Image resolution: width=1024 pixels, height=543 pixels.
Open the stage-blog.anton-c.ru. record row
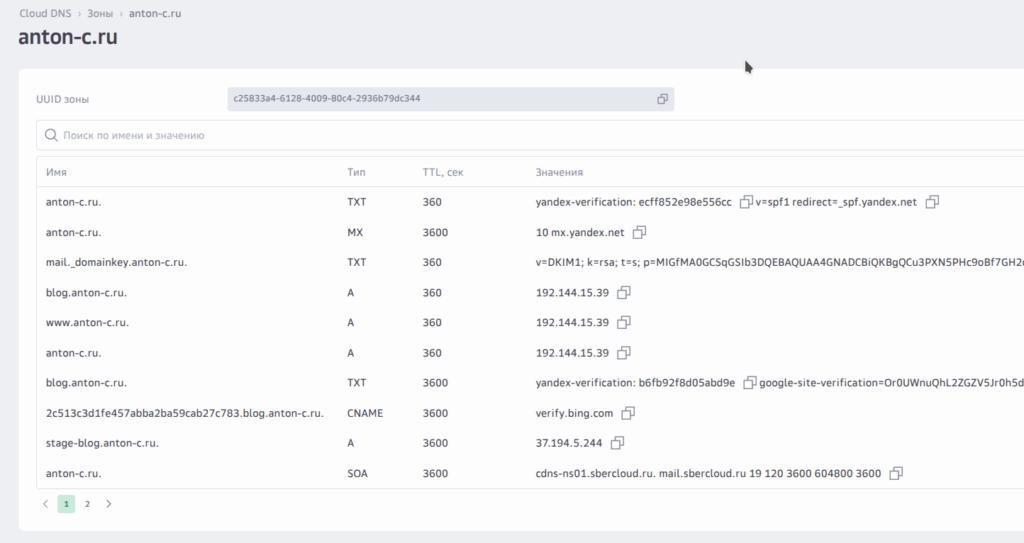102,443
